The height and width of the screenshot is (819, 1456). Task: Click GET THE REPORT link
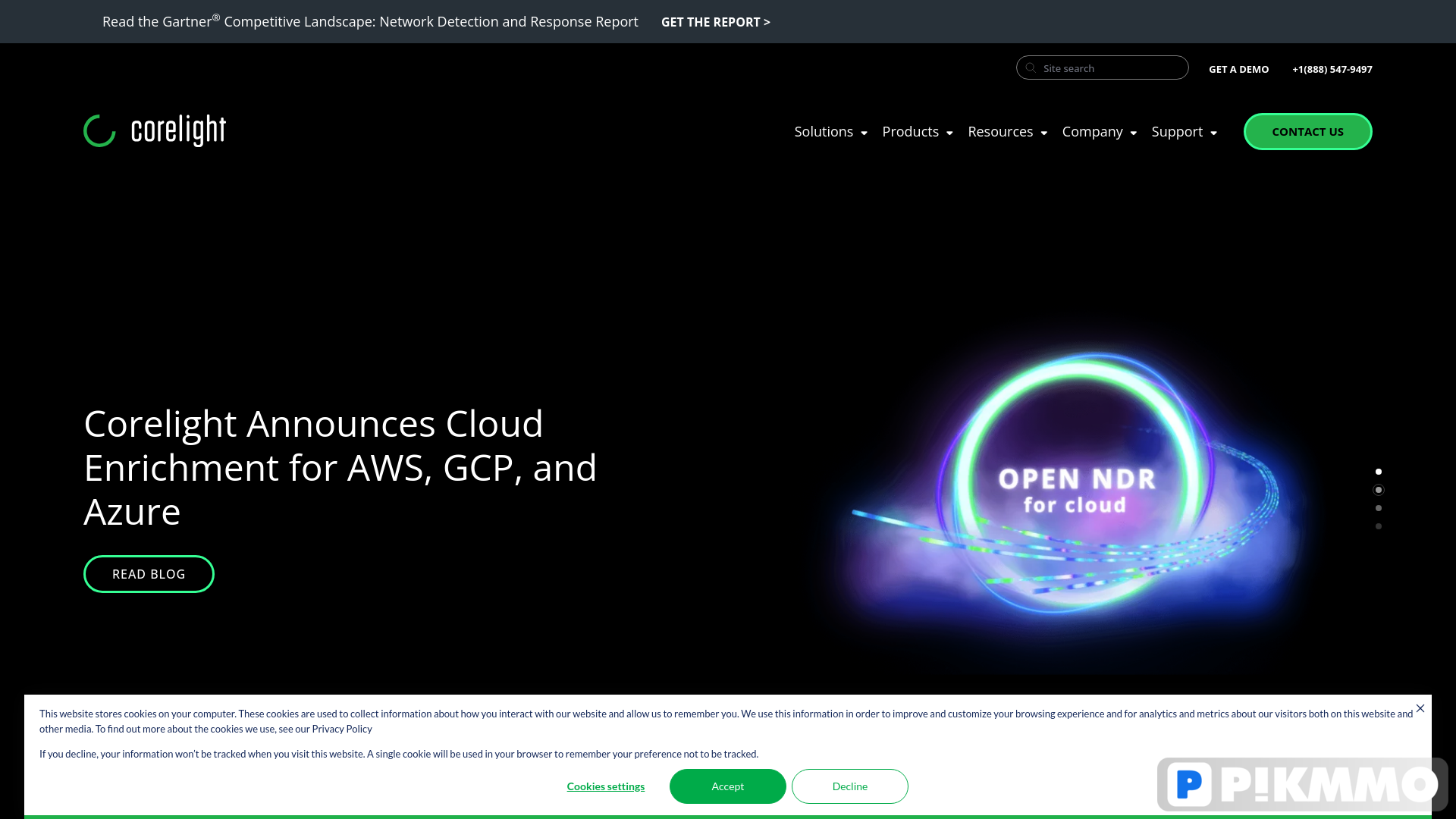715,22
